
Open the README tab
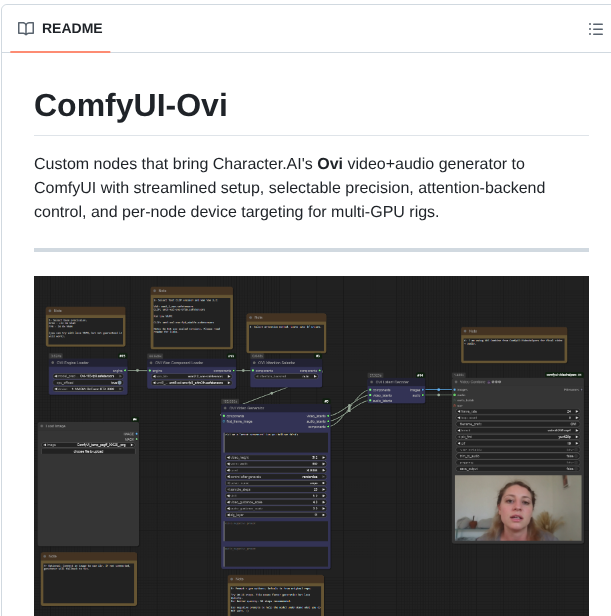[x=60, y=29]
